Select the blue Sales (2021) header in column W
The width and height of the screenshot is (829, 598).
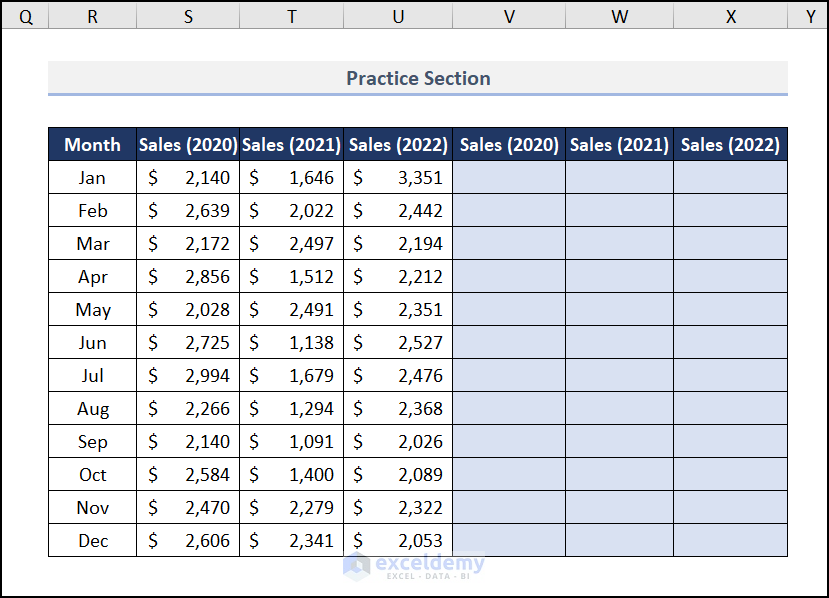619,144
